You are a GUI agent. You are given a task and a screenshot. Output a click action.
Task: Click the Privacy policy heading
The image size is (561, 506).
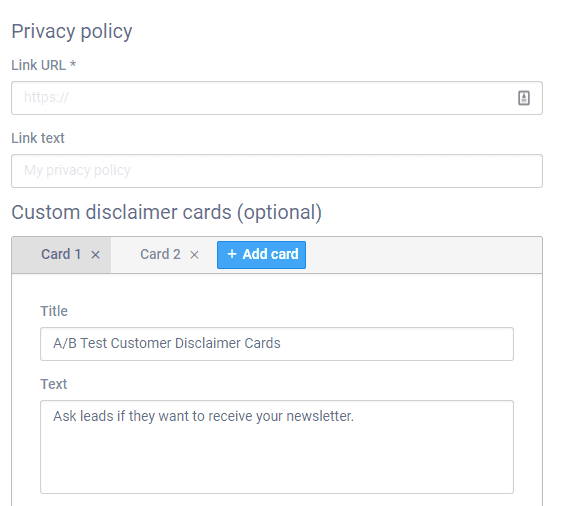(x=72, y=31)
